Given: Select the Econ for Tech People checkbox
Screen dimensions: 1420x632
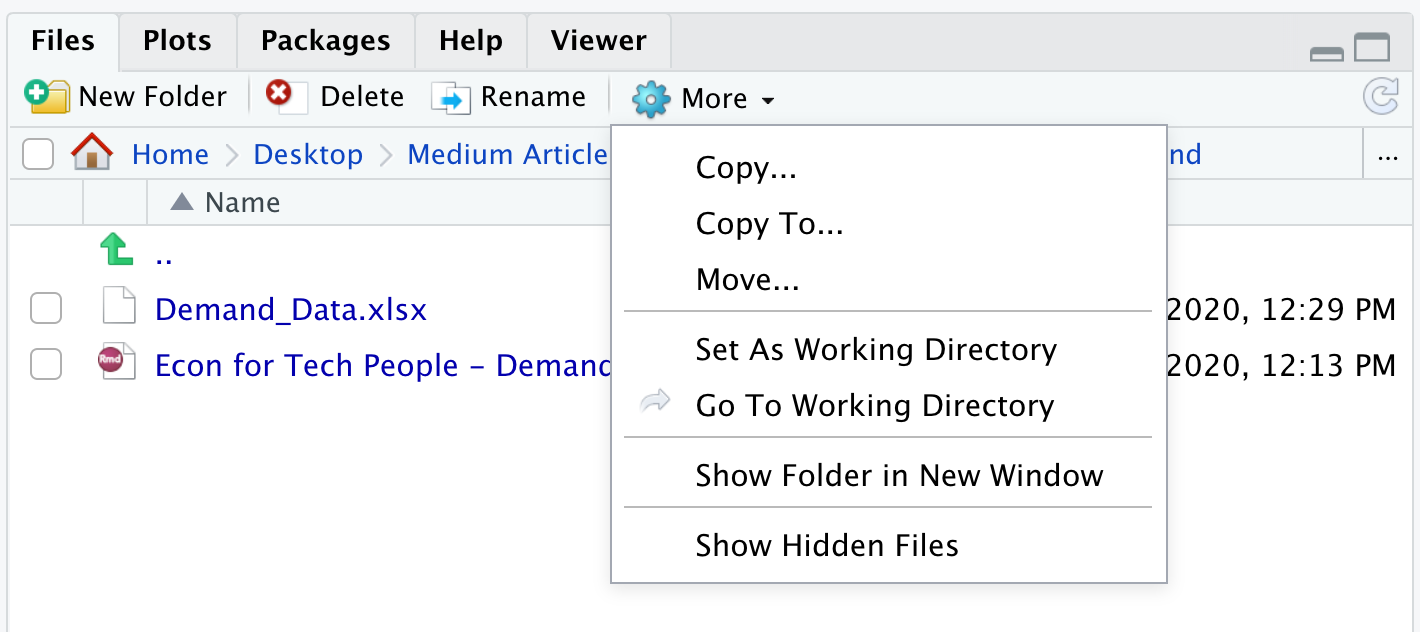Looking at the screenshot, I should click(x=46, y=365).
